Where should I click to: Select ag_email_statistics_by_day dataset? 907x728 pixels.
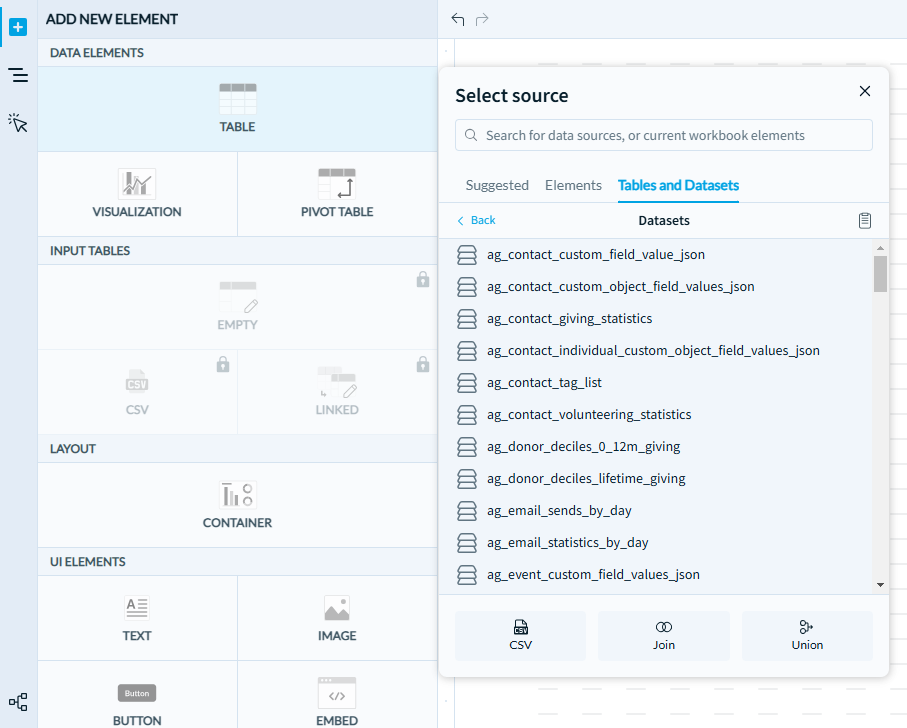(657, 542)
